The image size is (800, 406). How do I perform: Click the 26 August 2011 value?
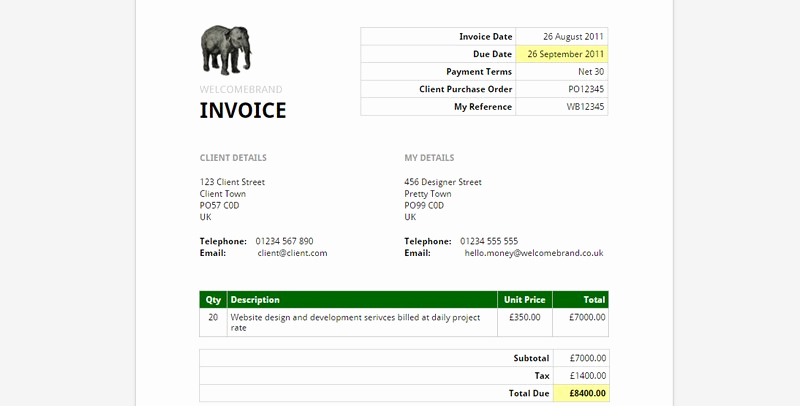coord(573,37)
